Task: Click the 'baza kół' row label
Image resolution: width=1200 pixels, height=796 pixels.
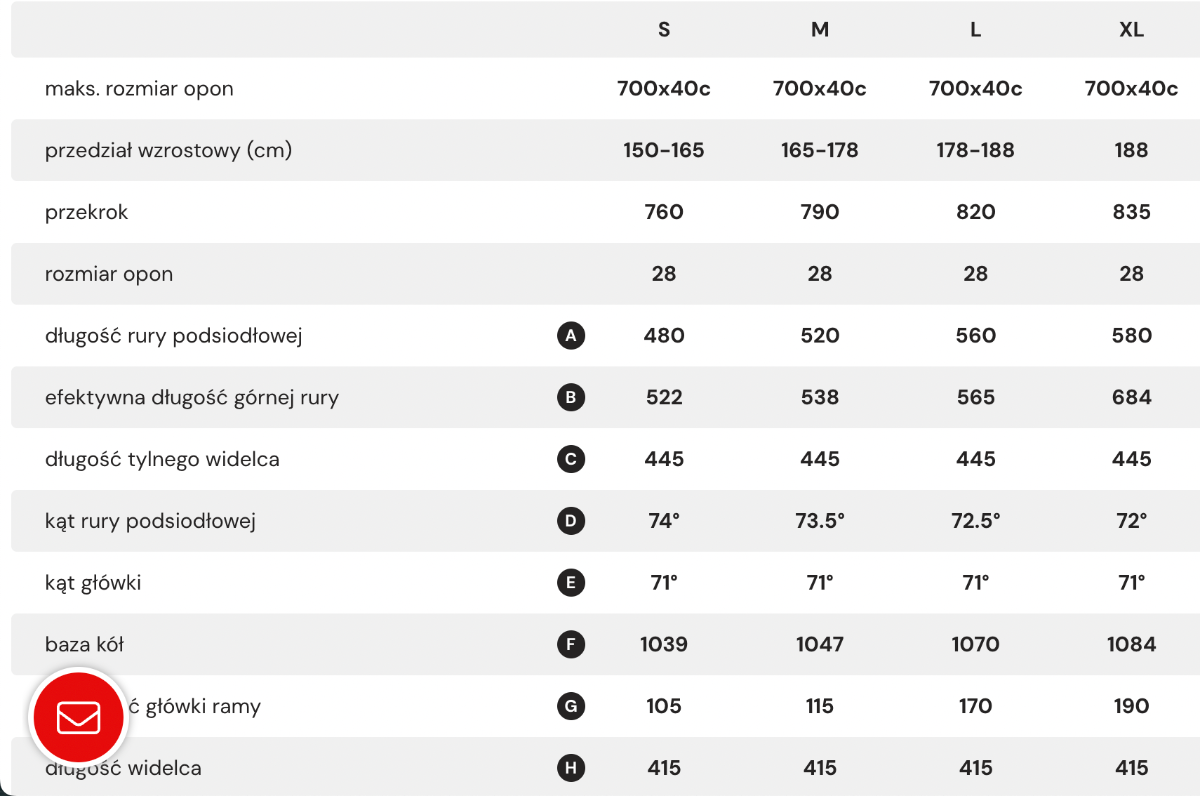Action: click(x=84, y=645)
